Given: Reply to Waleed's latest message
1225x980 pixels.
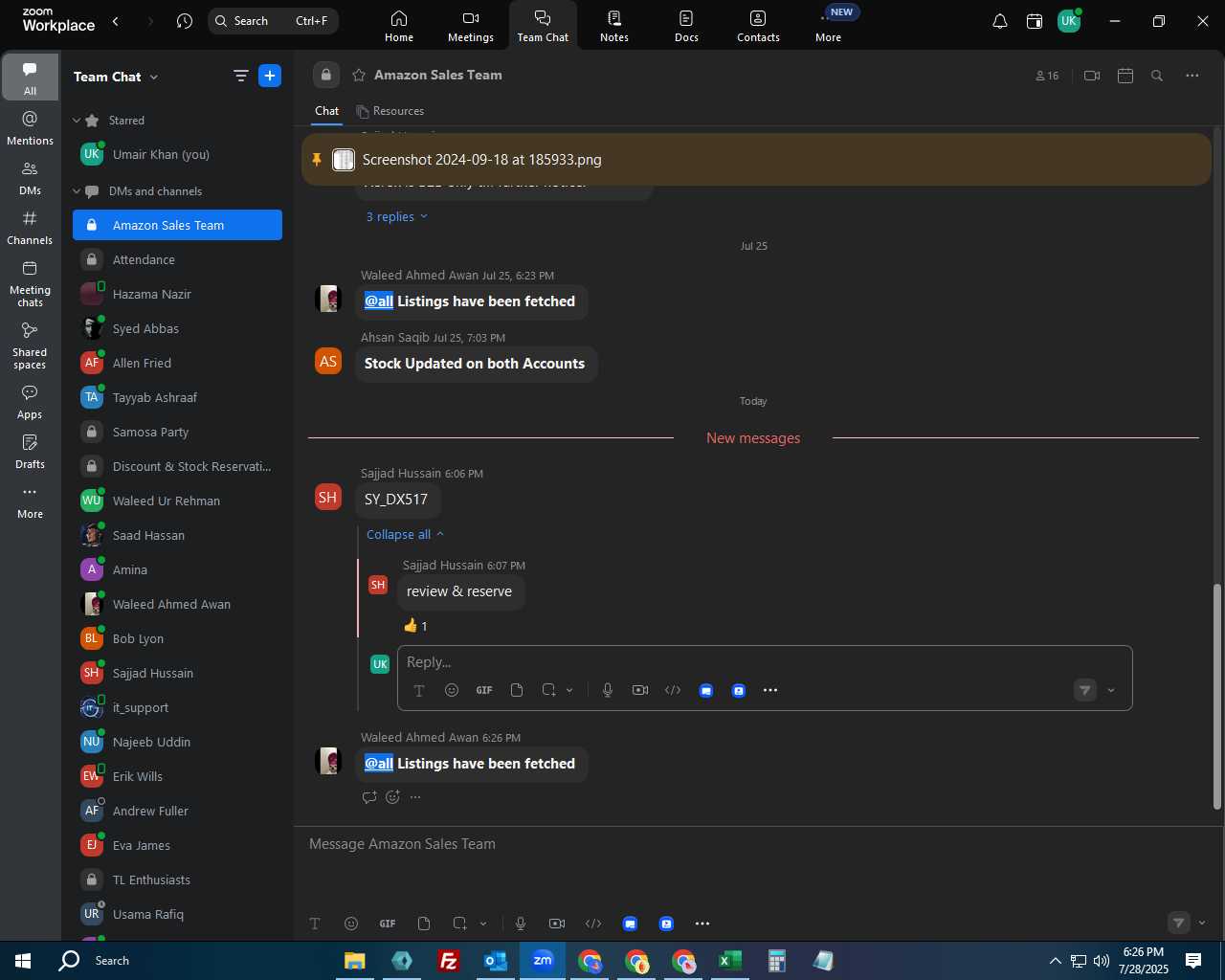Looking at the screenshot, I should tap(369, 797).
